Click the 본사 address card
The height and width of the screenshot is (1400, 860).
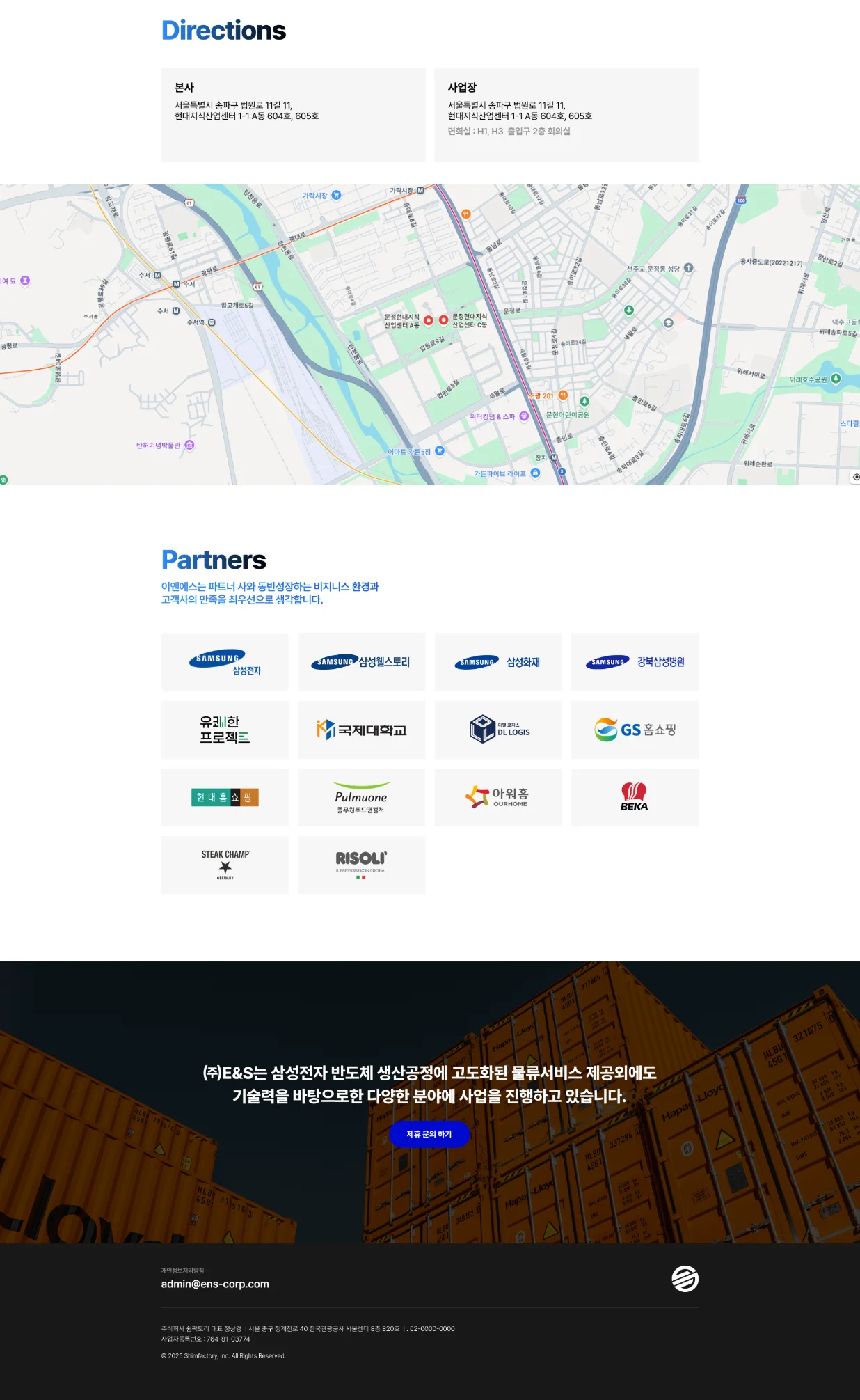coord(293,115)
